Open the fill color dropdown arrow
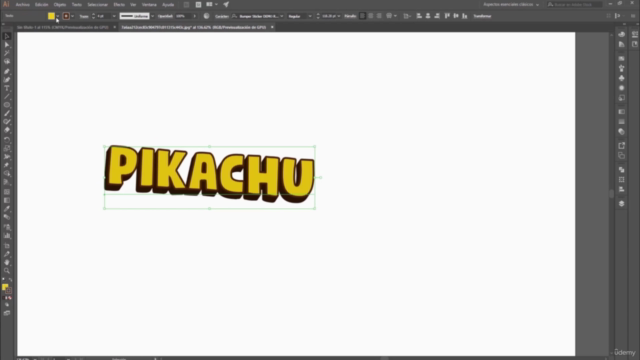 coord(58,16)
